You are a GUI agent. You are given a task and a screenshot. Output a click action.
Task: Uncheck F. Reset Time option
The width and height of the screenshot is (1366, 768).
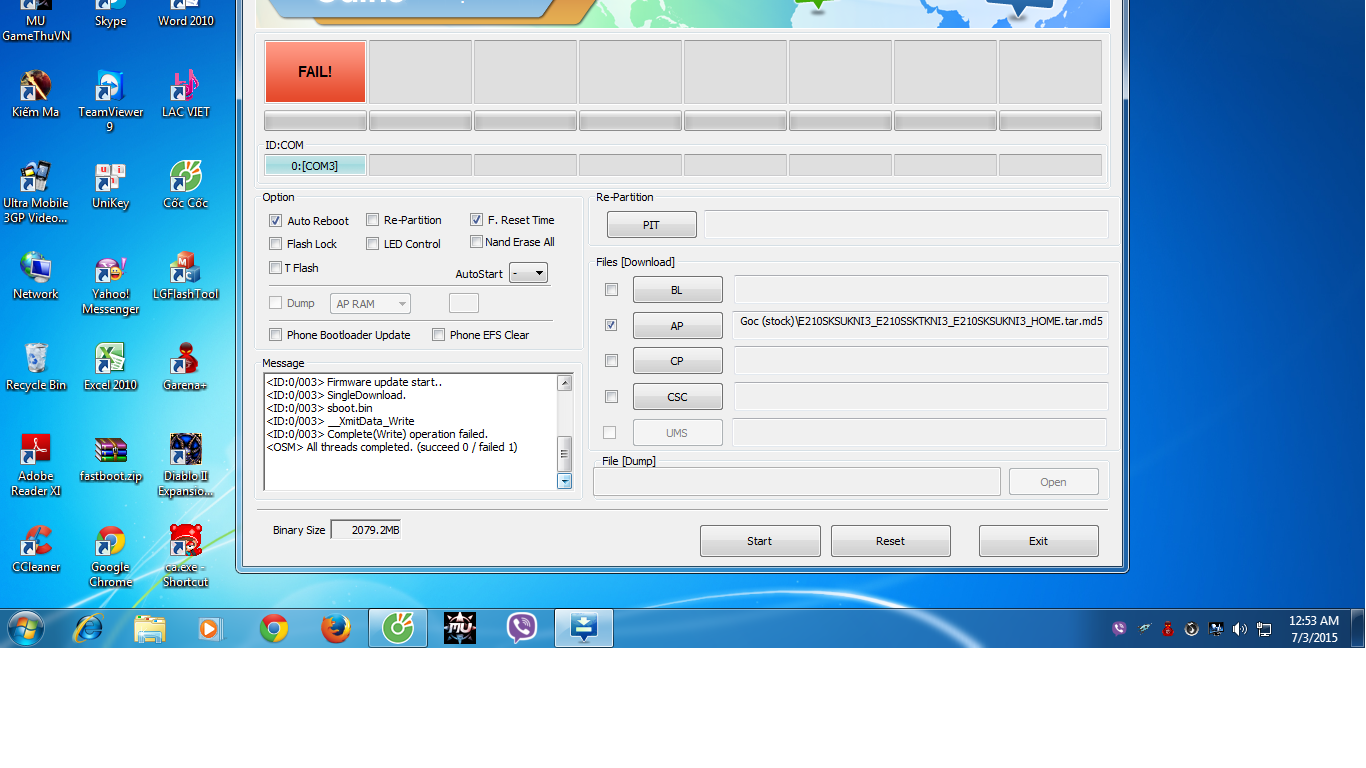coord(476,220)
